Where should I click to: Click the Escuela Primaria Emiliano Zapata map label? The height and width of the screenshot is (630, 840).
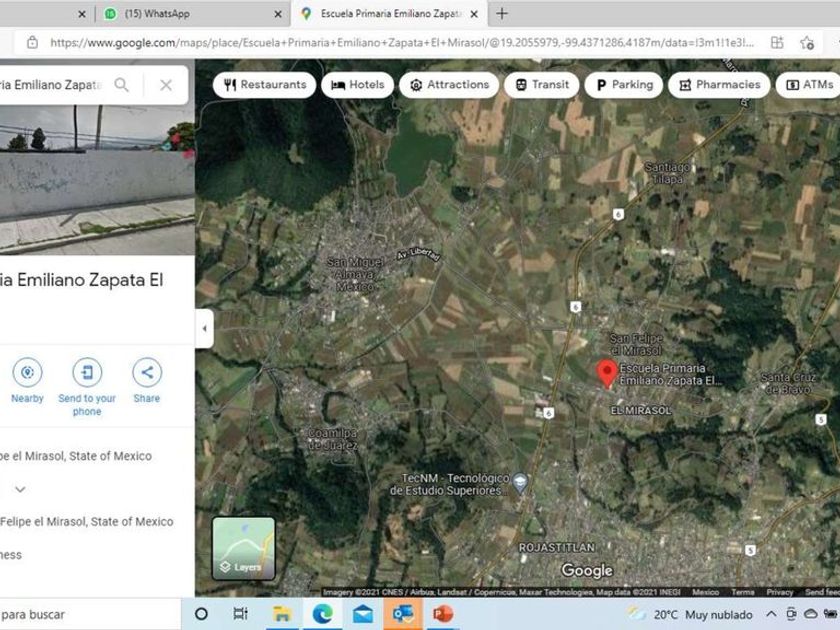(x=670, y=374)
